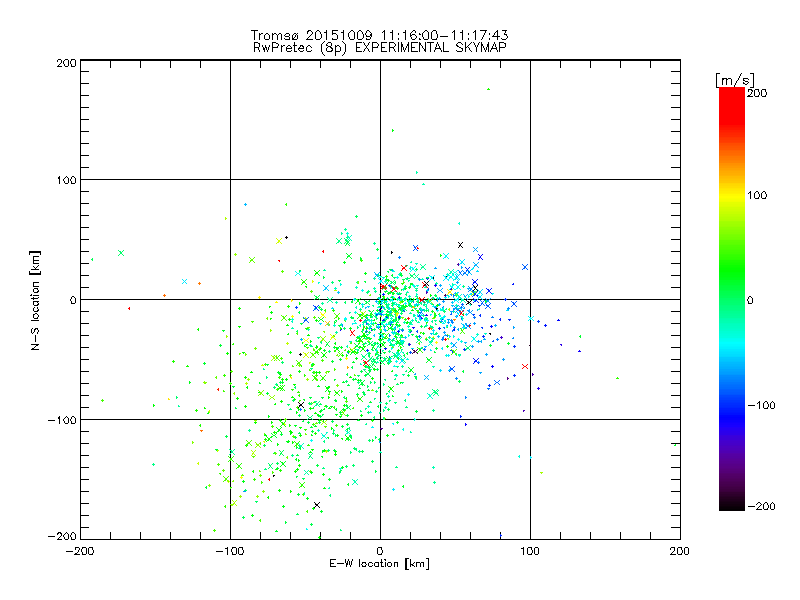Click the y-axis '-100' tick label

pos(63,420)
